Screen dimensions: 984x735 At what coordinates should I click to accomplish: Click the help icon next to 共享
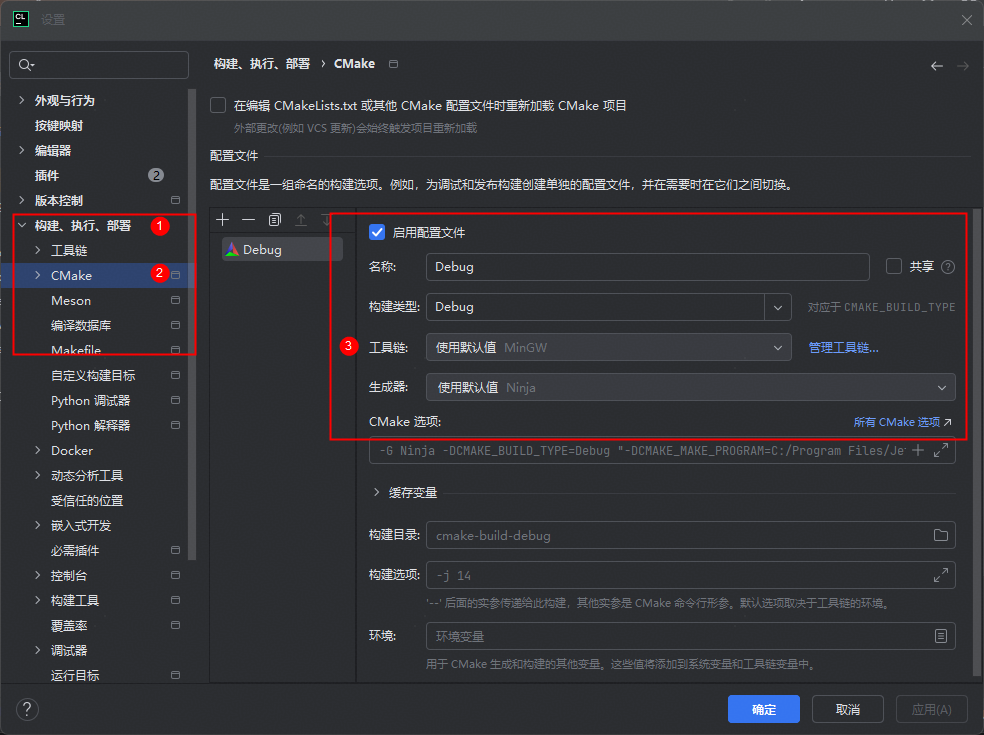[x=948, y=267]
